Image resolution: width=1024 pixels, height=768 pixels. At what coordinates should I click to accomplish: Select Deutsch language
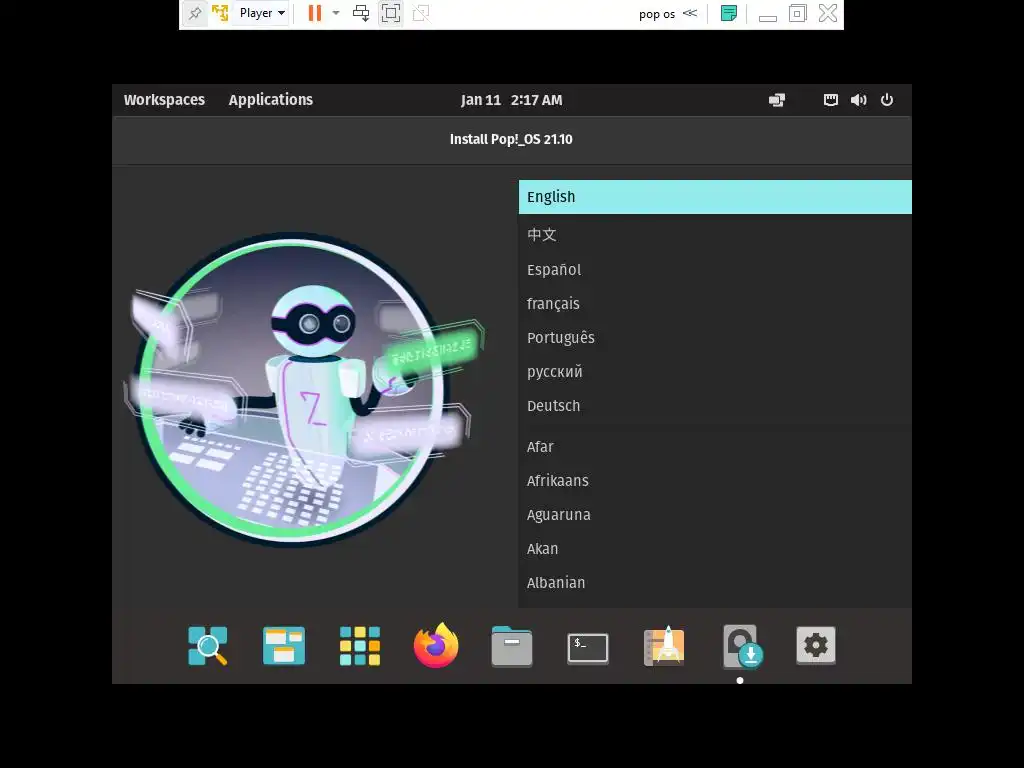point(715,406)
